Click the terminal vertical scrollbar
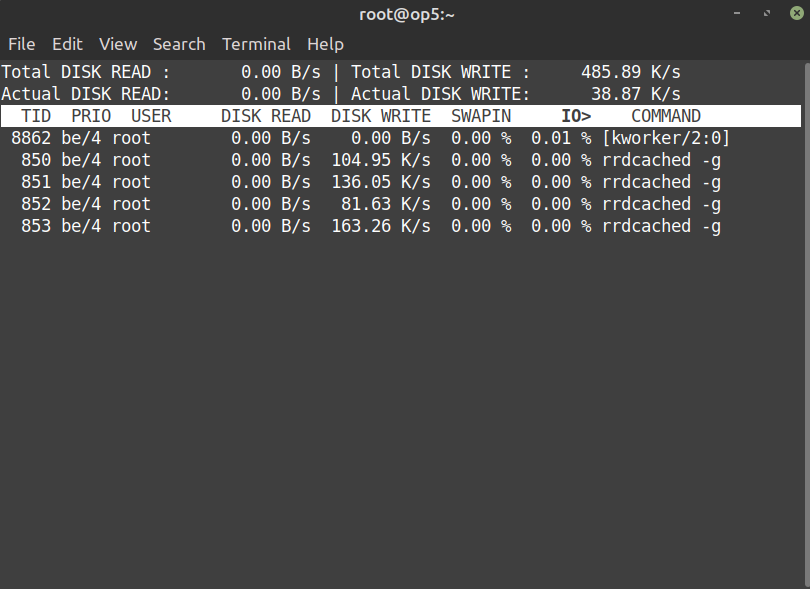Screen dimensions: 810x589 807,324
